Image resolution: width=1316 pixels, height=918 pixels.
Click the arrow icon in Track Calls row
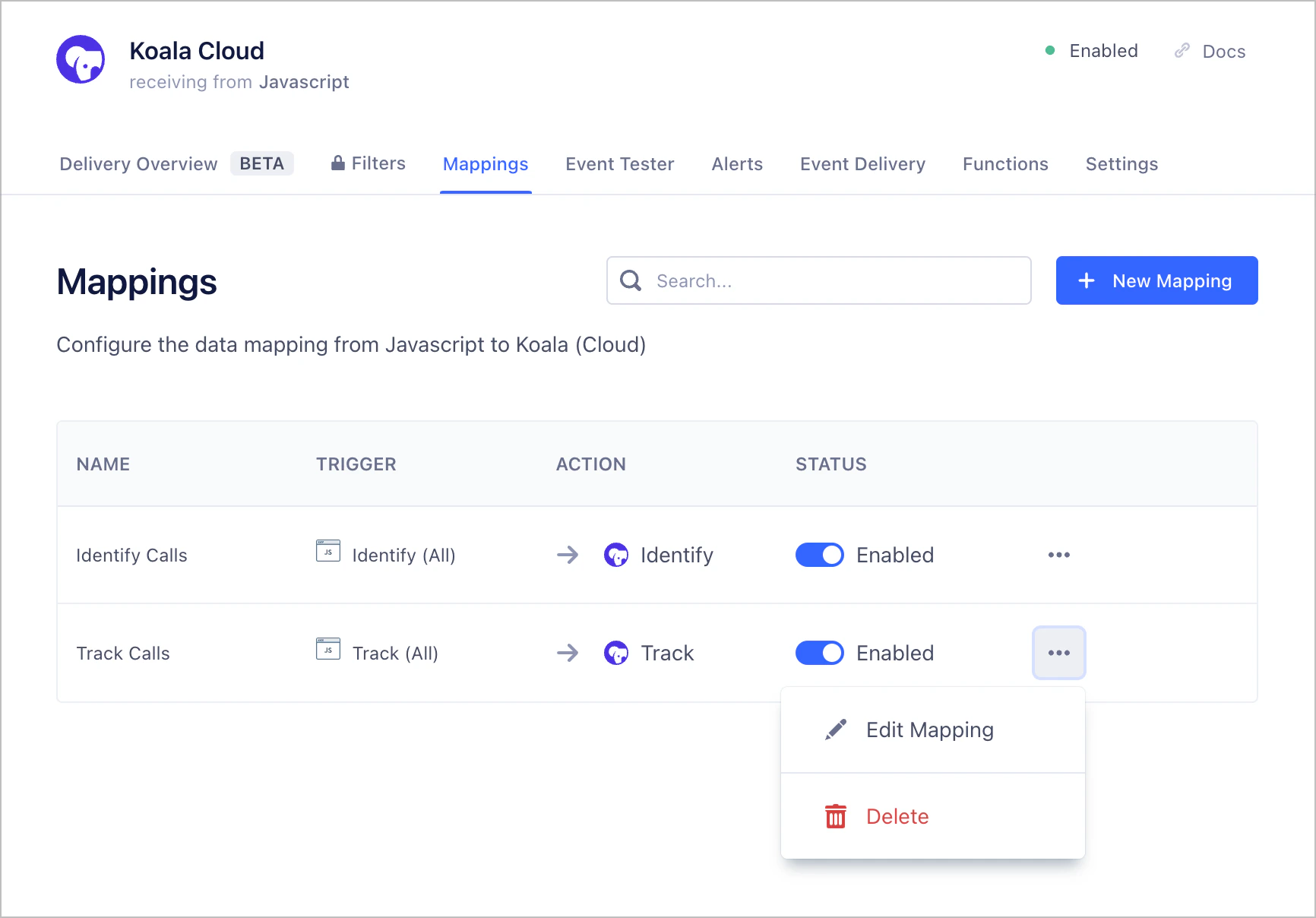tap(568, 653)
